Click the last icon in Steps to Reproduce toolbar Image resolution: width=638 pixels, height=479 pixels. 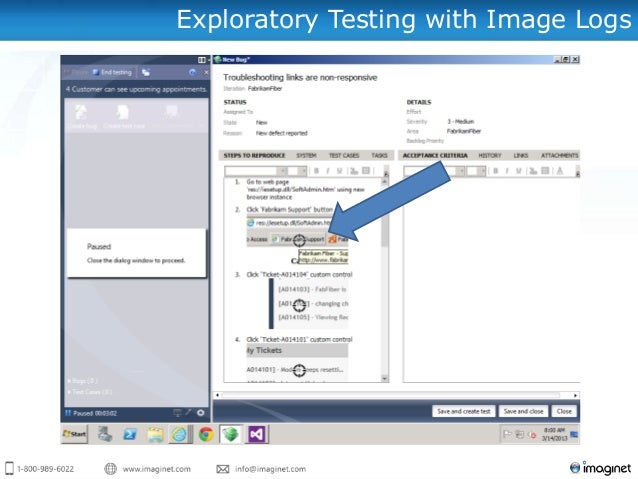click(x=366, y=171)
